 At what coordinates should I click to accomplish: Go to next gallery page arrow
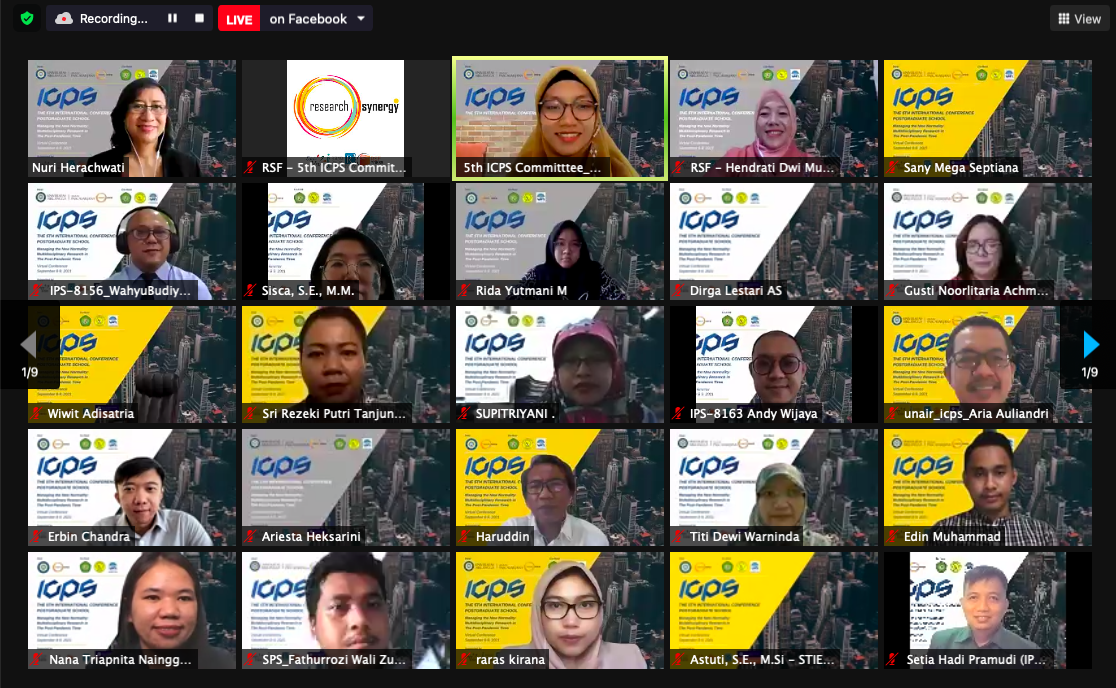pyautogui.click(x=1090, y=345)
